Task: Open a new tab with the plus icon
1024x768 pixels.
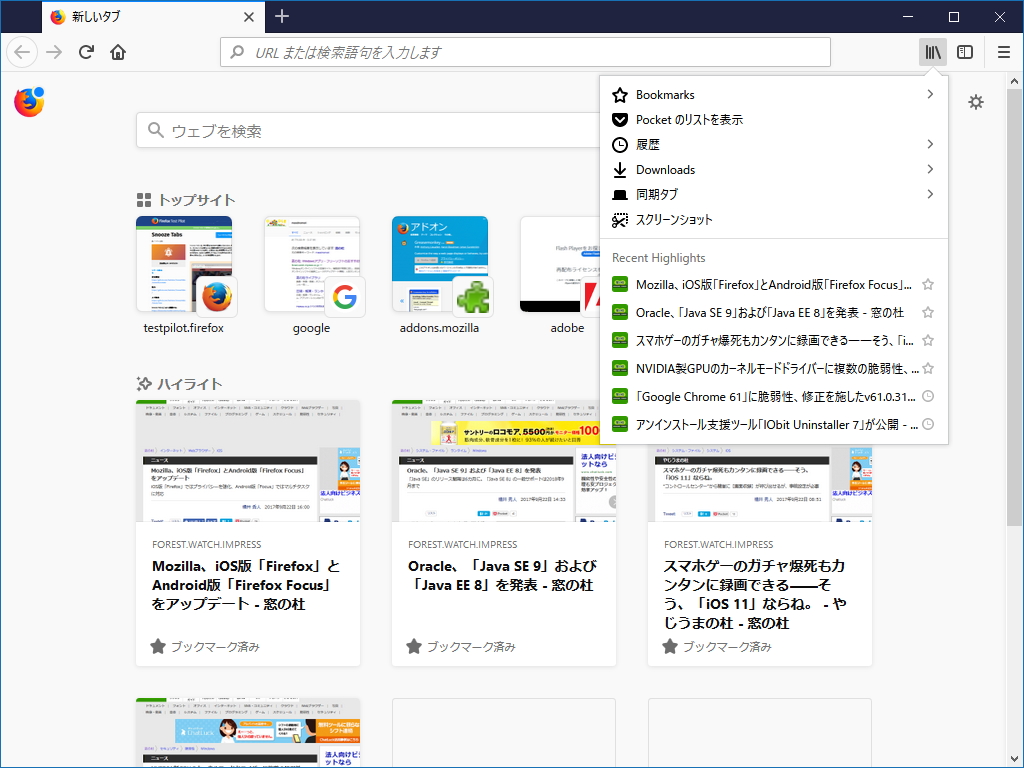Action: pyautogui.click(x=281, y=16)
